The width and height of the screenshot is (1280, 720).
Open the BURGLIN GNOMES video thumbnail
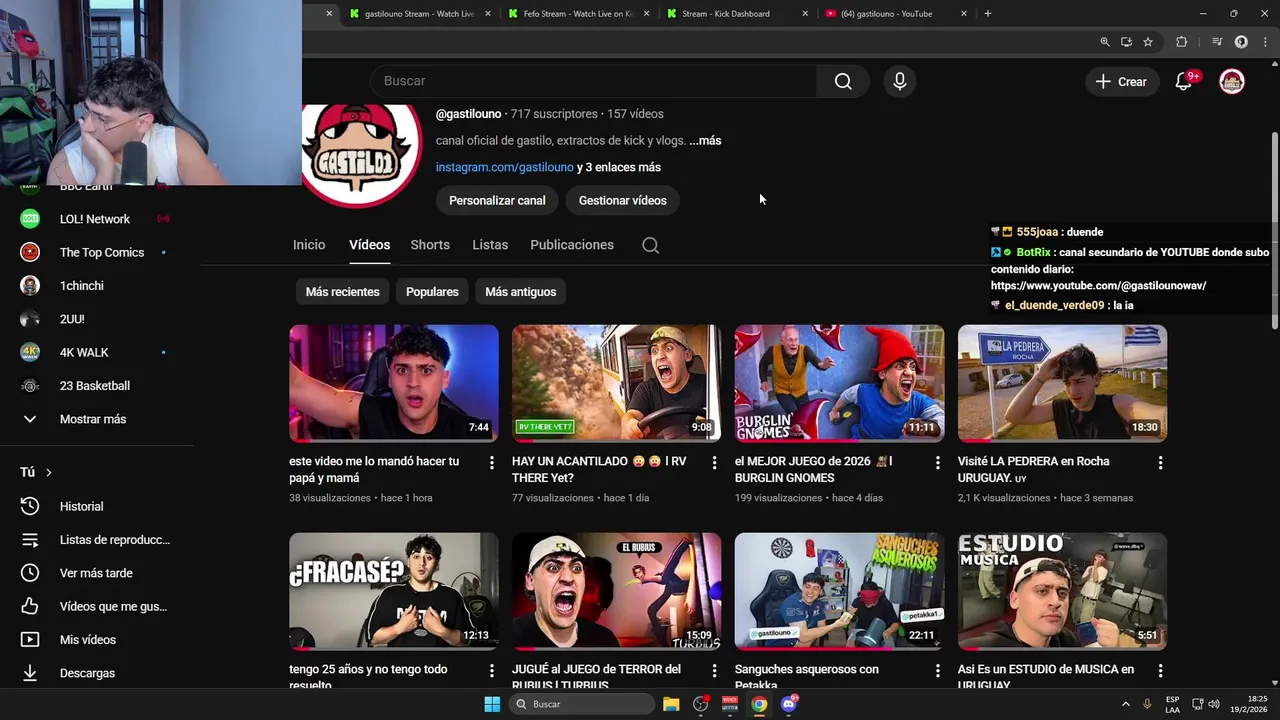tap(839, 383)
